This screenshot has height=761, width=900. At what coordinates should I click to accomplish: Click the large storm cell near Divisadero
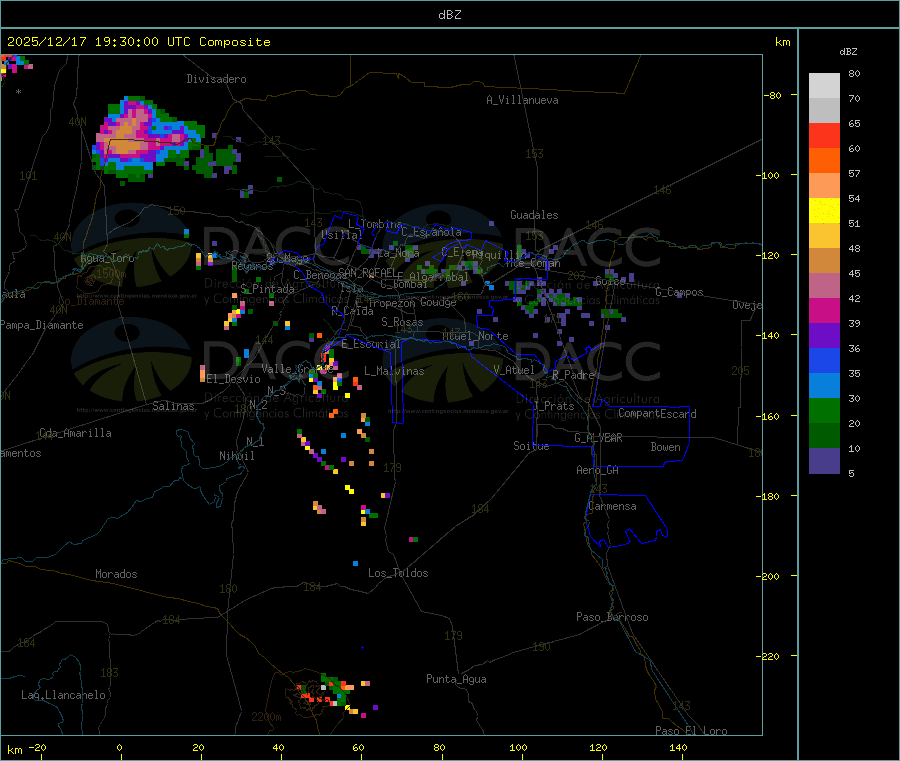(148, 138)
